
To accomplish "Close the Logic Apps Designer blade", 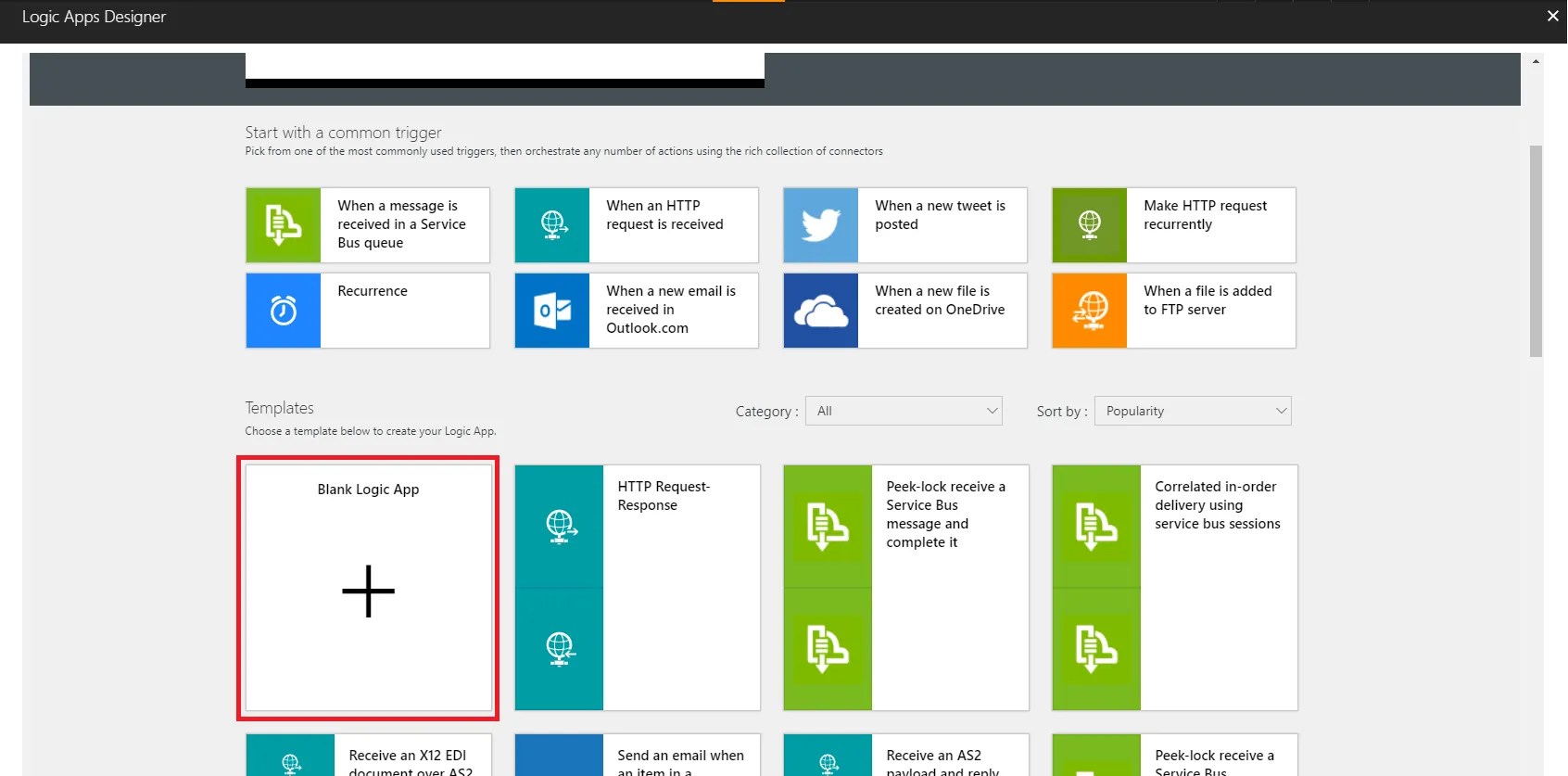I will click(1553, 16).
